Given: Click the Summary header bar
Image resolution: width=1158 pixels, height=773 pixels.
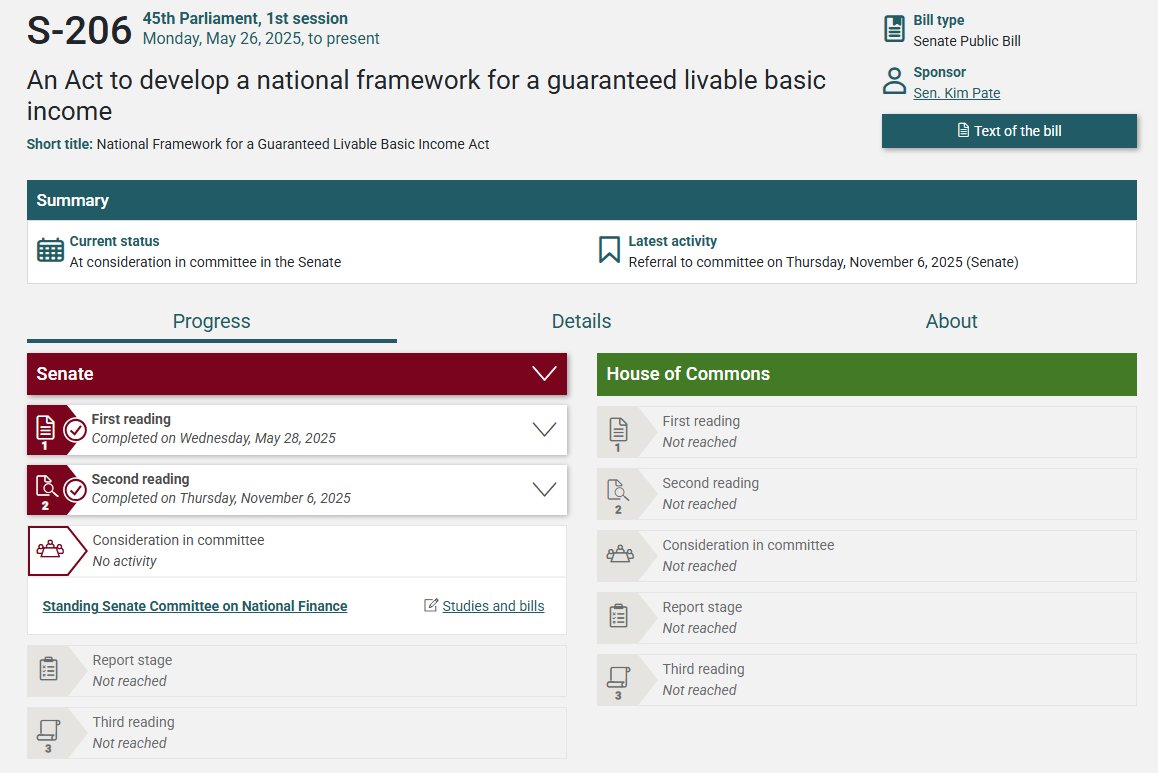Looking at the screenshot, I should [581, 200].
